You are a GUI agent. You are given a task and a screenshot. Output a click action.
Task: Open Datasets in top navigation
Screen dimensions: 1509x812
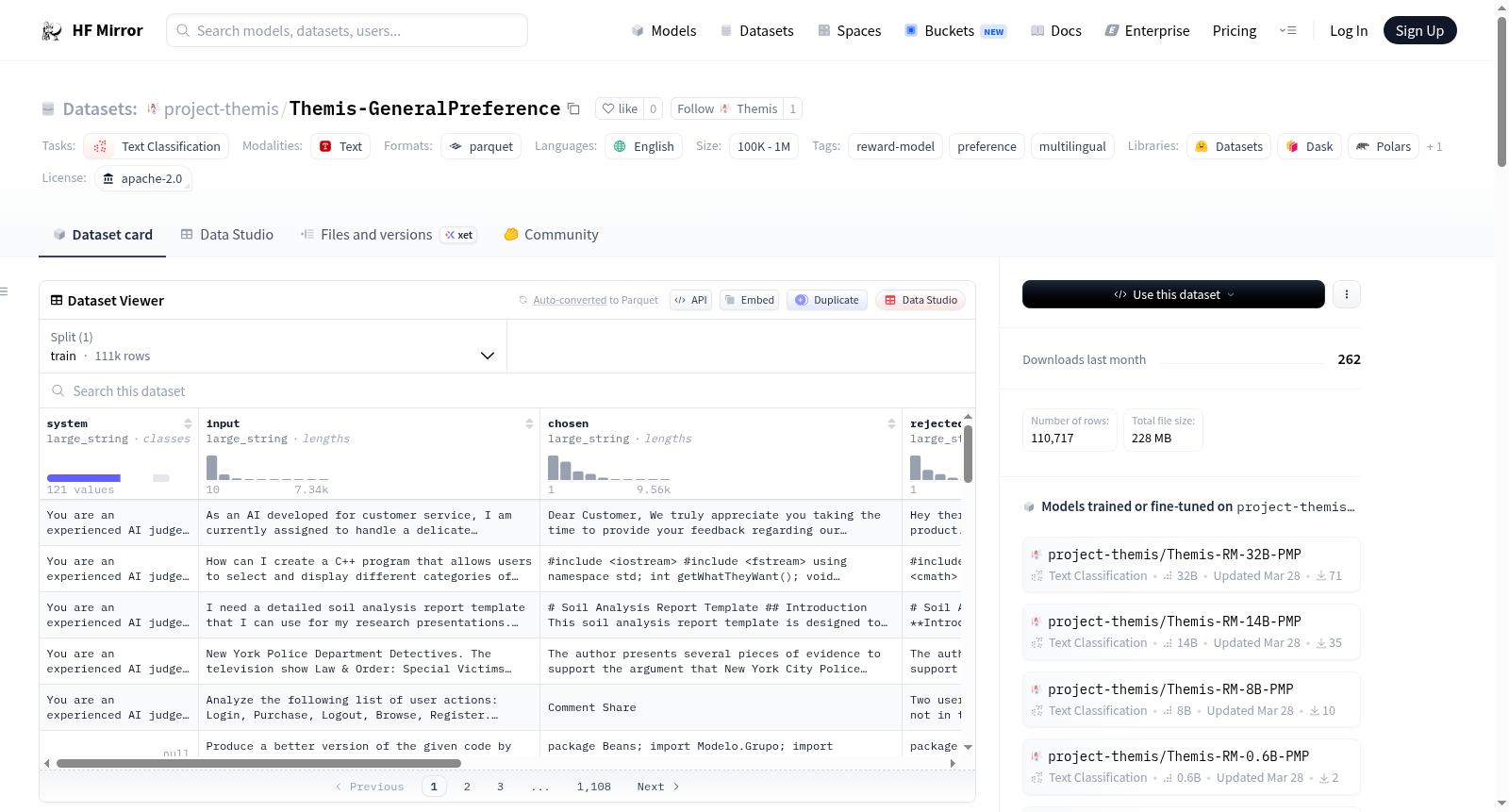pyautogui.click(x=756, y=31)
